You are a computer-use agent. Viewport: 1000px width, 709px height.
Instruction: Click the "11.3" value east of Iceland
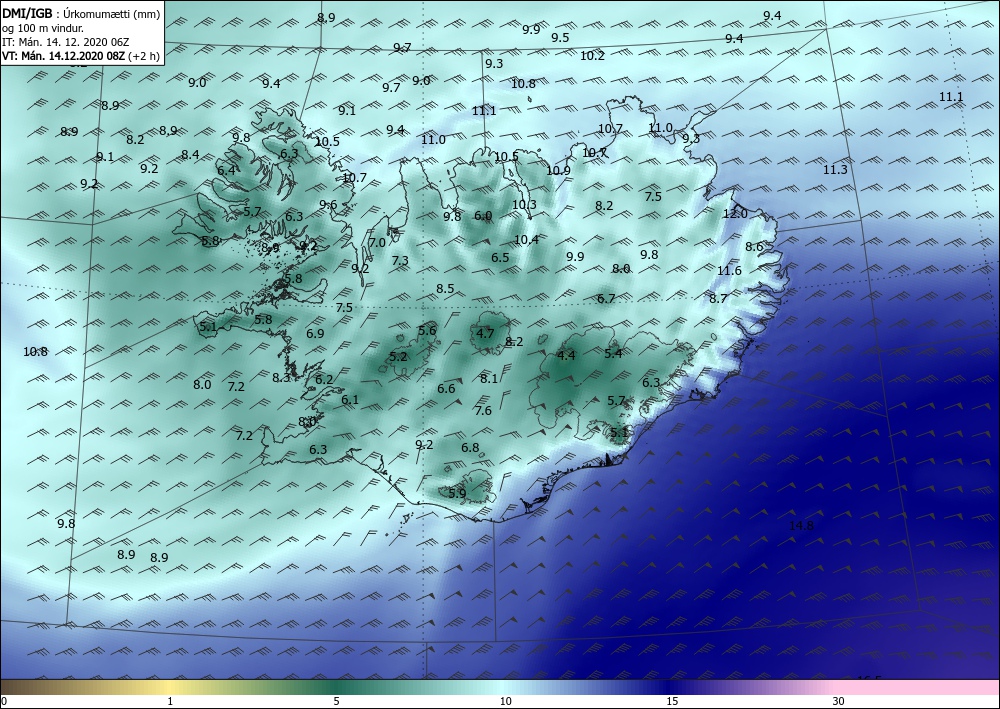835,170
